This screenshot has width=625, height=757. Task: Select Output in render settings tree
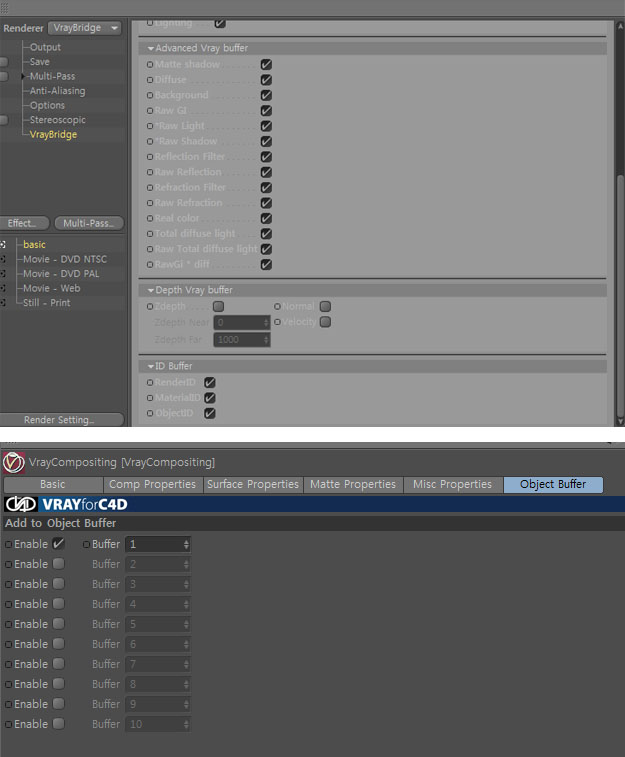[45, 47]
